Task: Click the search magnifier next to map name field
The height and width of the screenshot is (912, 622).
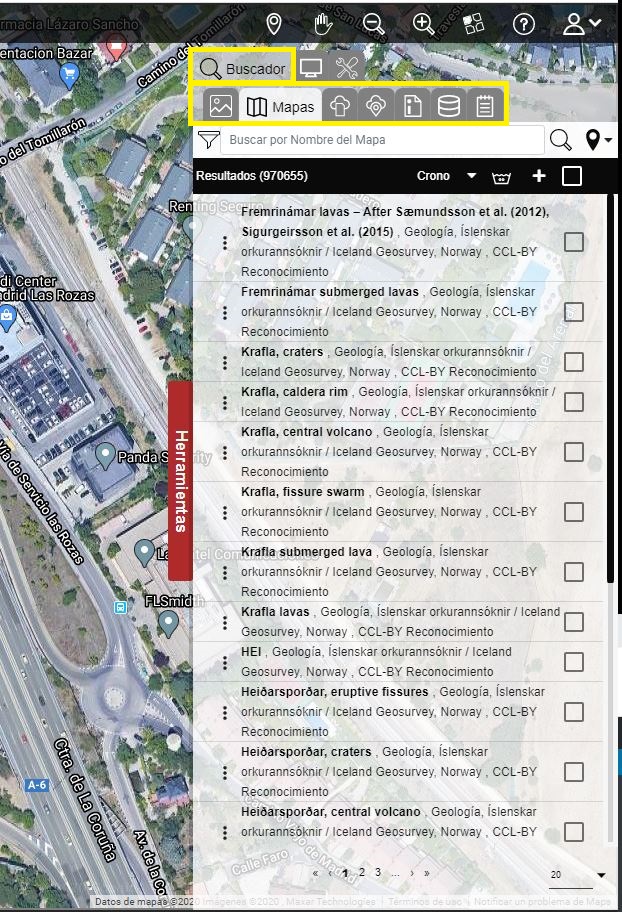Action: [560, 140]
